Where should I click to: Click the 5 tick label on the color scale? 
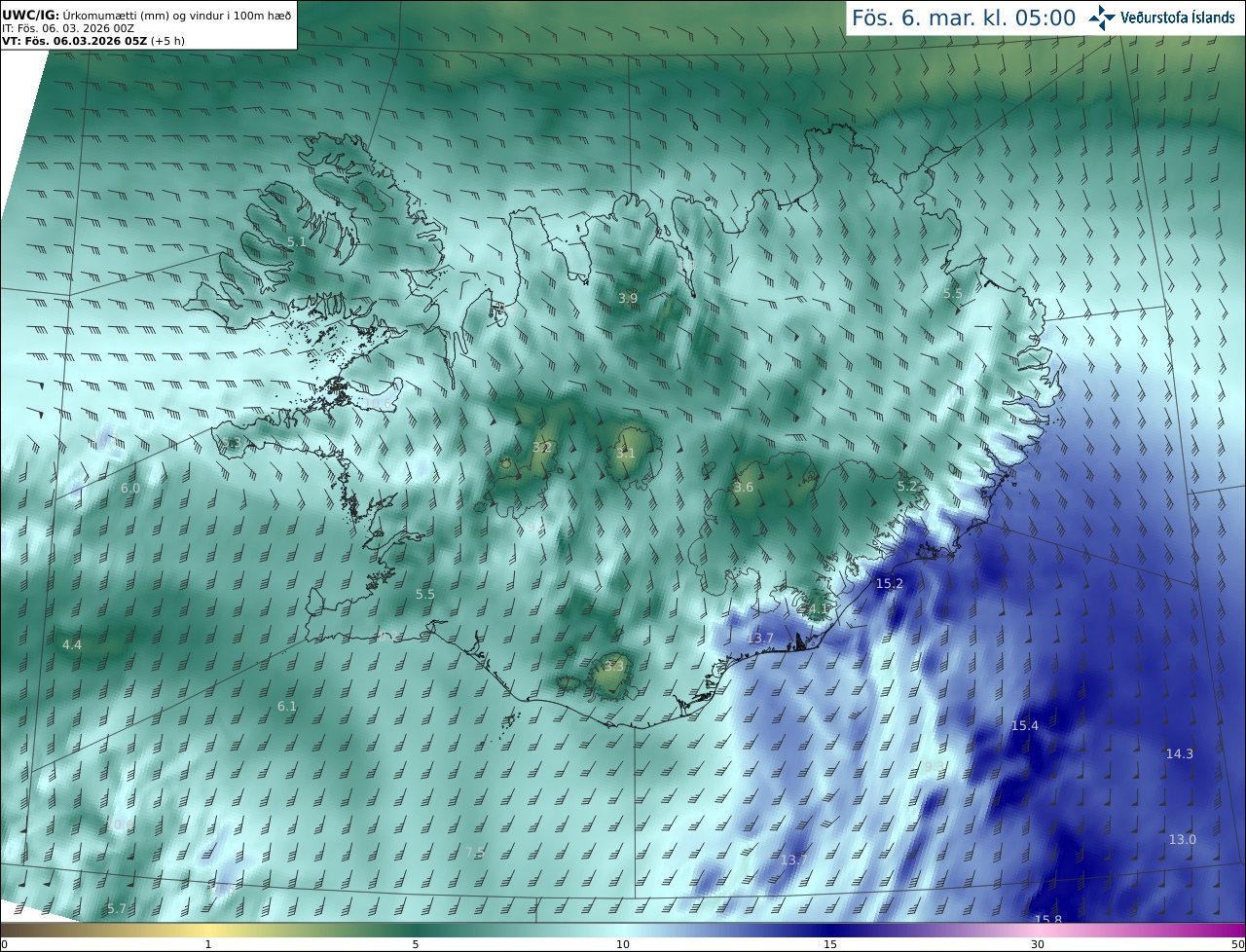tap(416, 945)
